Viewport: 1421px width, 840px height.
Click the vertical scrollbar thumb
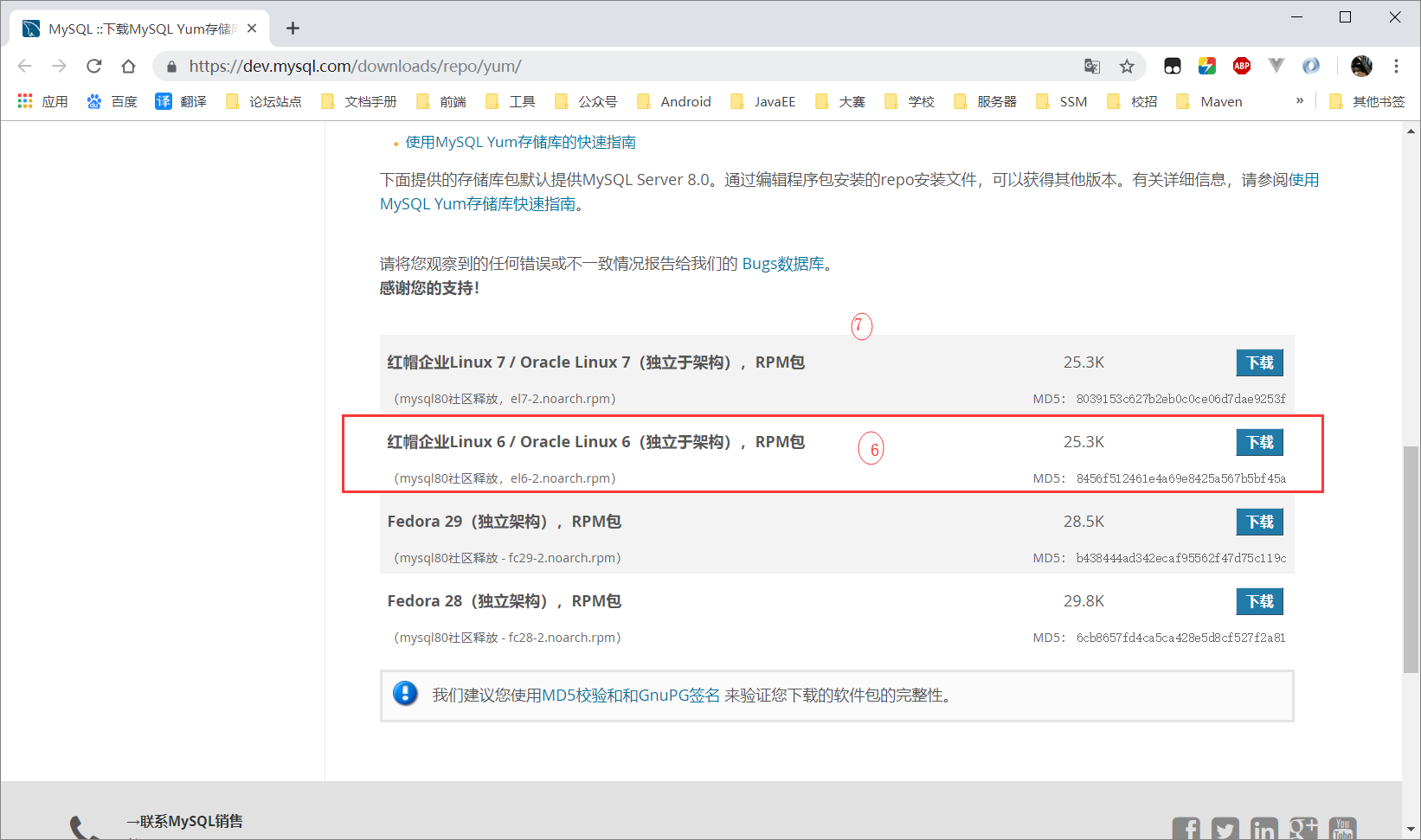point(1411,559)
